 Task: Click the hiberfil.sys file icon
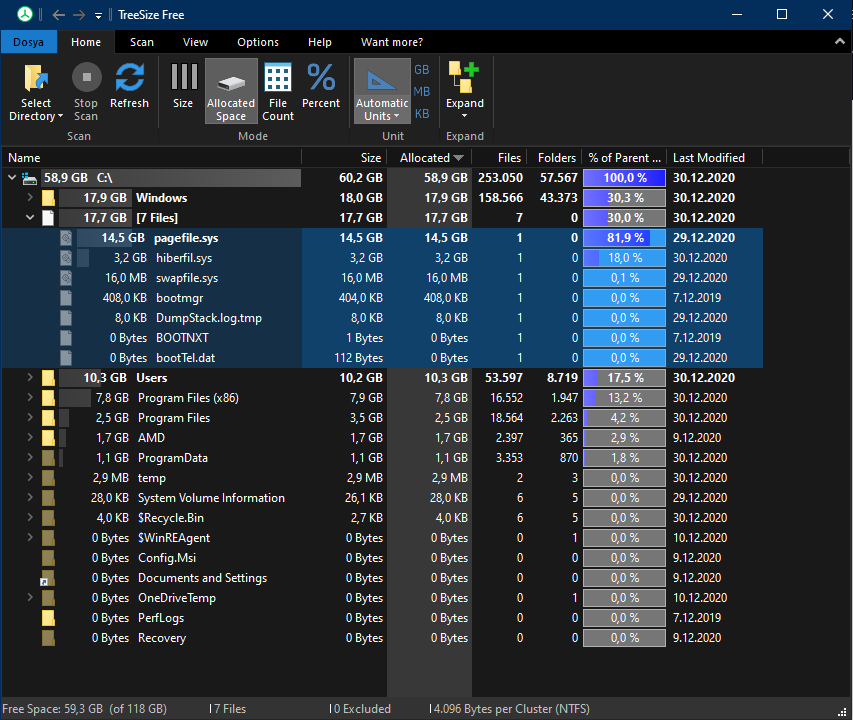(66, 258)
